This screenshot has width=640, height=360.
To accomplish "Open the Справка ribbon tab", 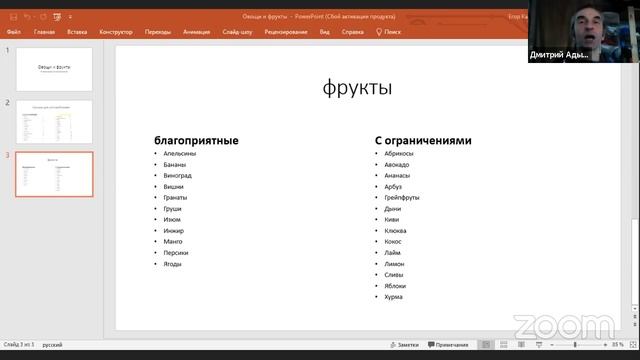I will [353, 32].
